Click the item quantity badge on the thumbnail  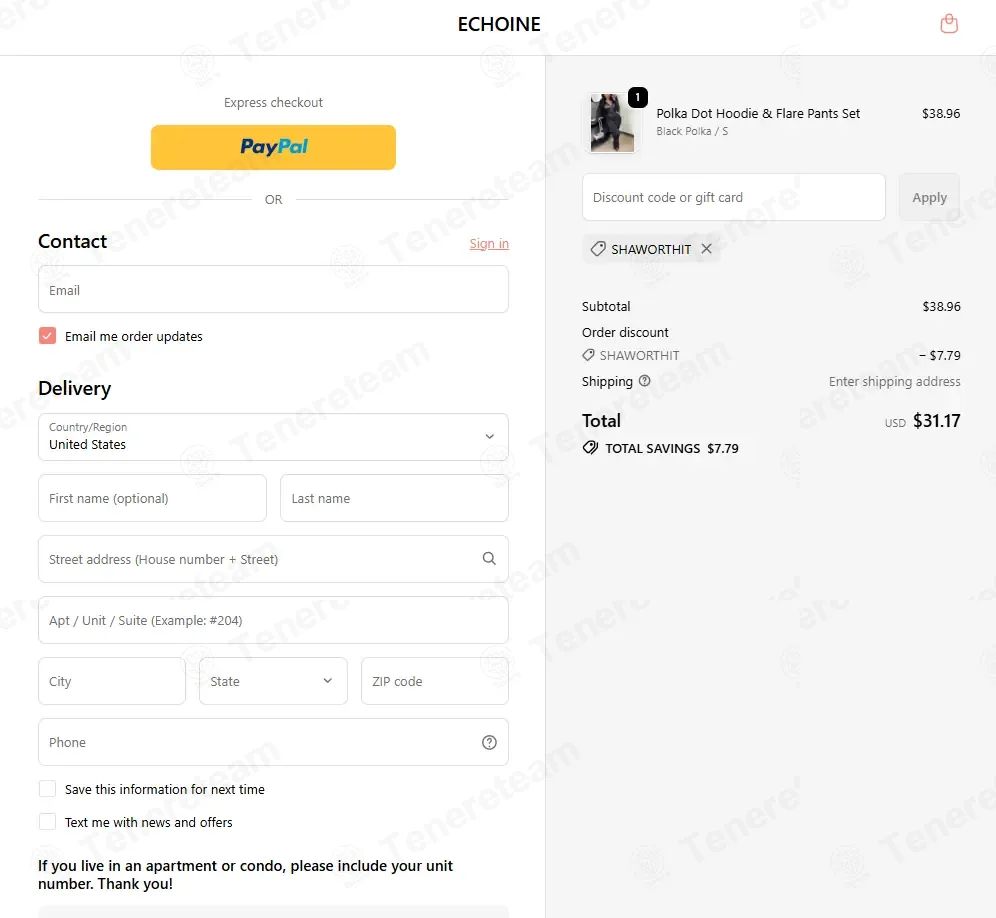coord(638,97)
